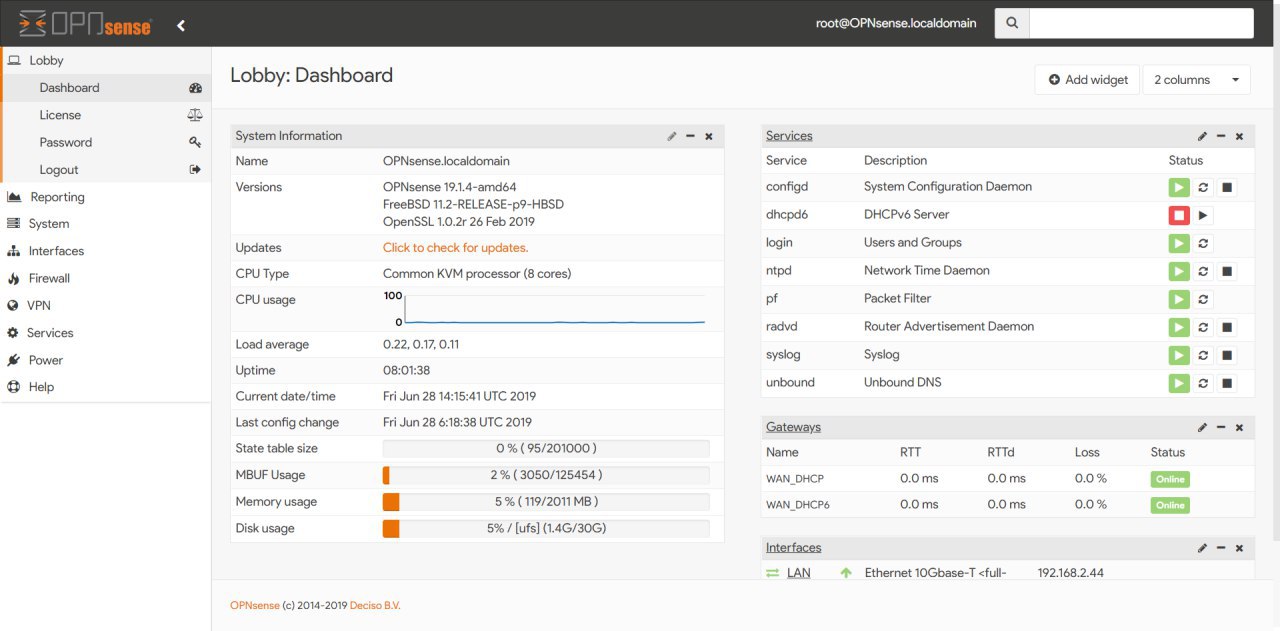Minimize the Interfaces widget
1280x631 pixels.
click(1221, 548)
